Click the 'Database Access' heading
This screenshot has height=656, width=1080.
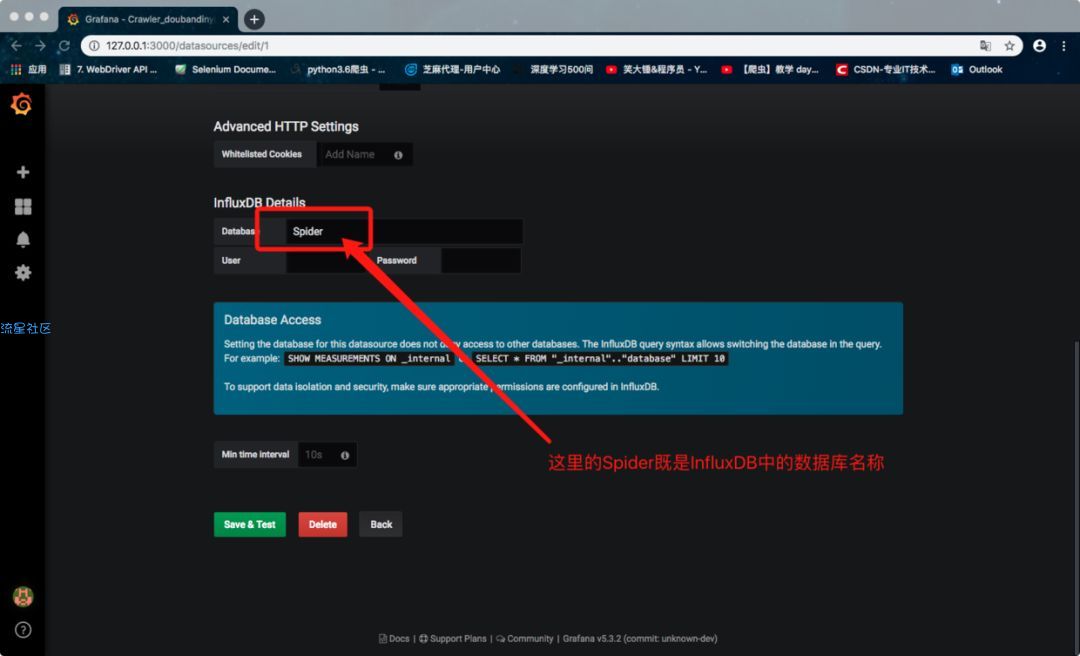pyautogui.click(x=272, y=320)
